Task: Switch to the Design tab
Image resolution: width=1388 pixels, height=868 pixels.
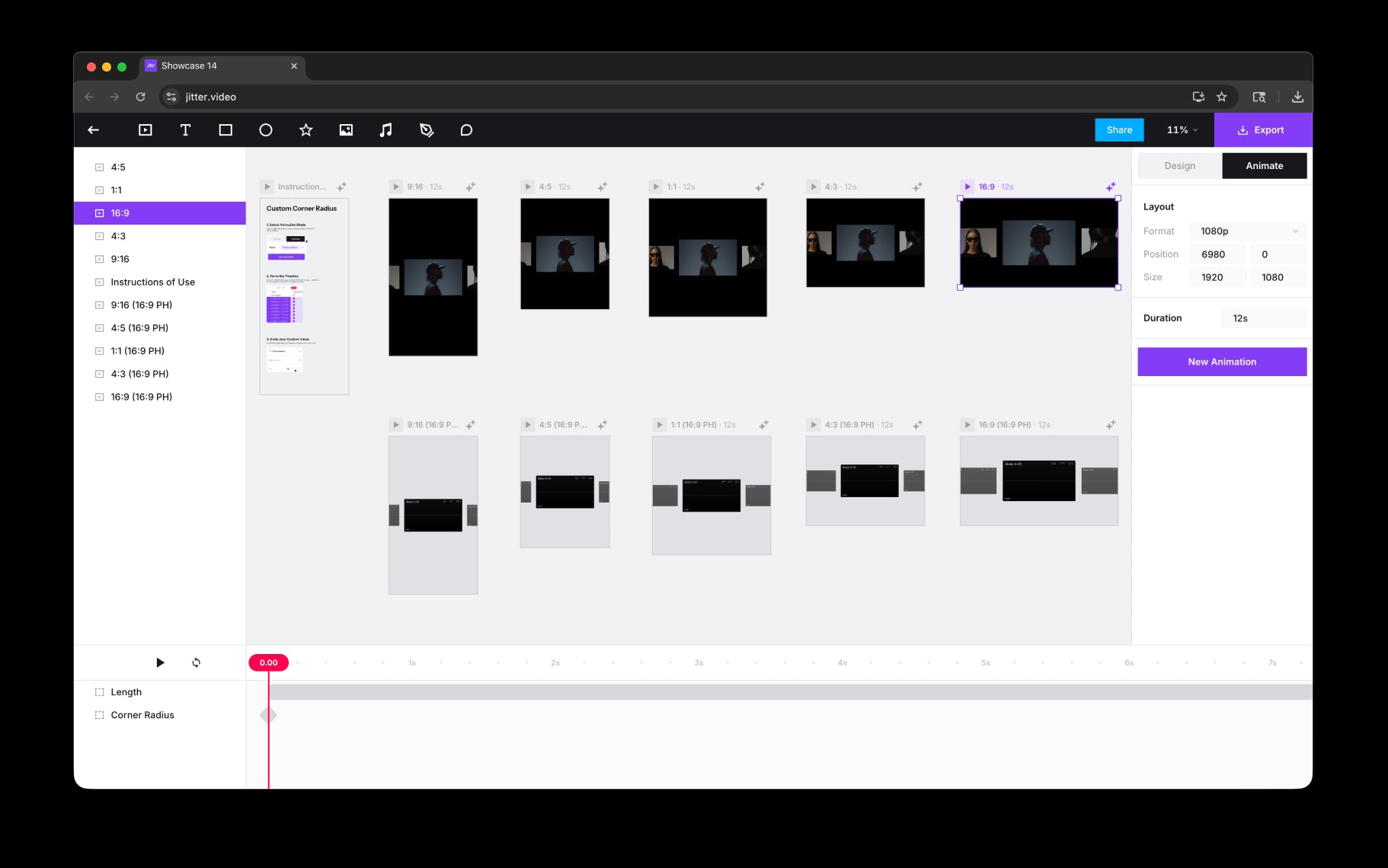Action: [x=1179, y=166]
